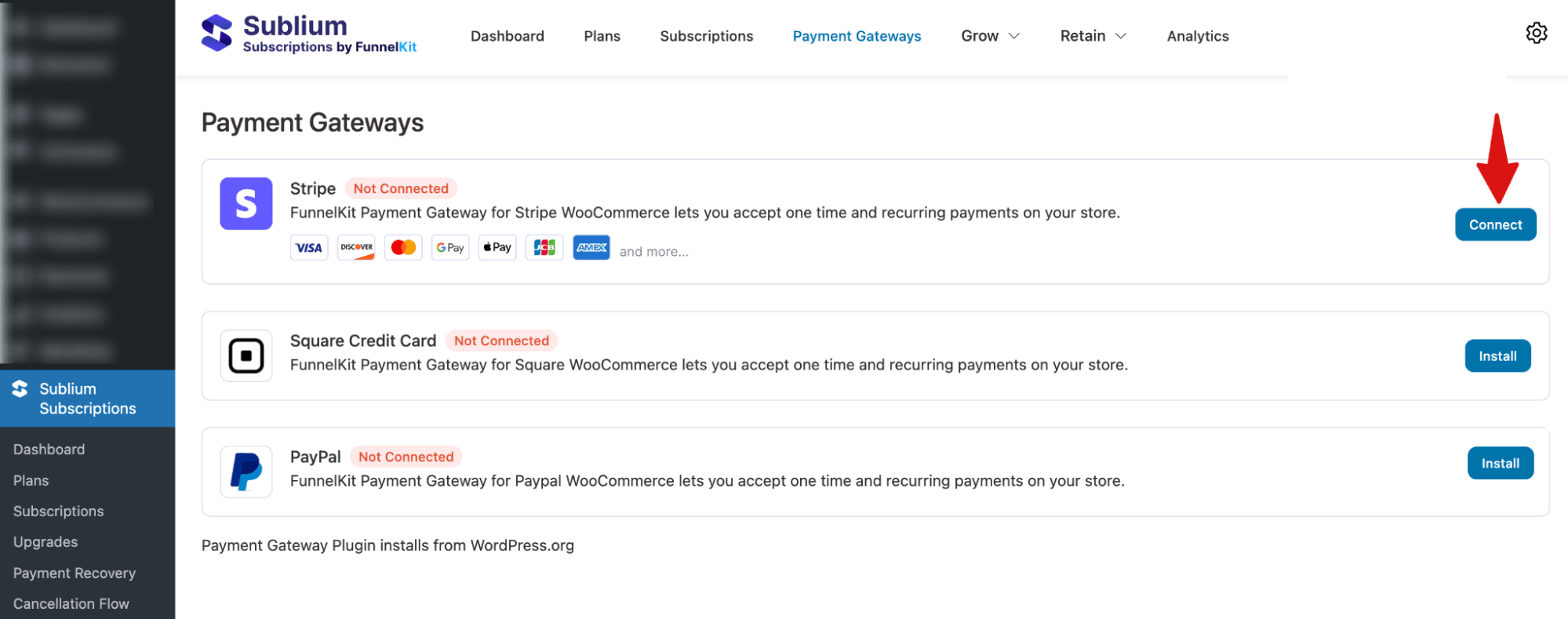This screenshot has width=1568, height=619.
Task: Open the Payment Gateways tab
Action: 857,35
